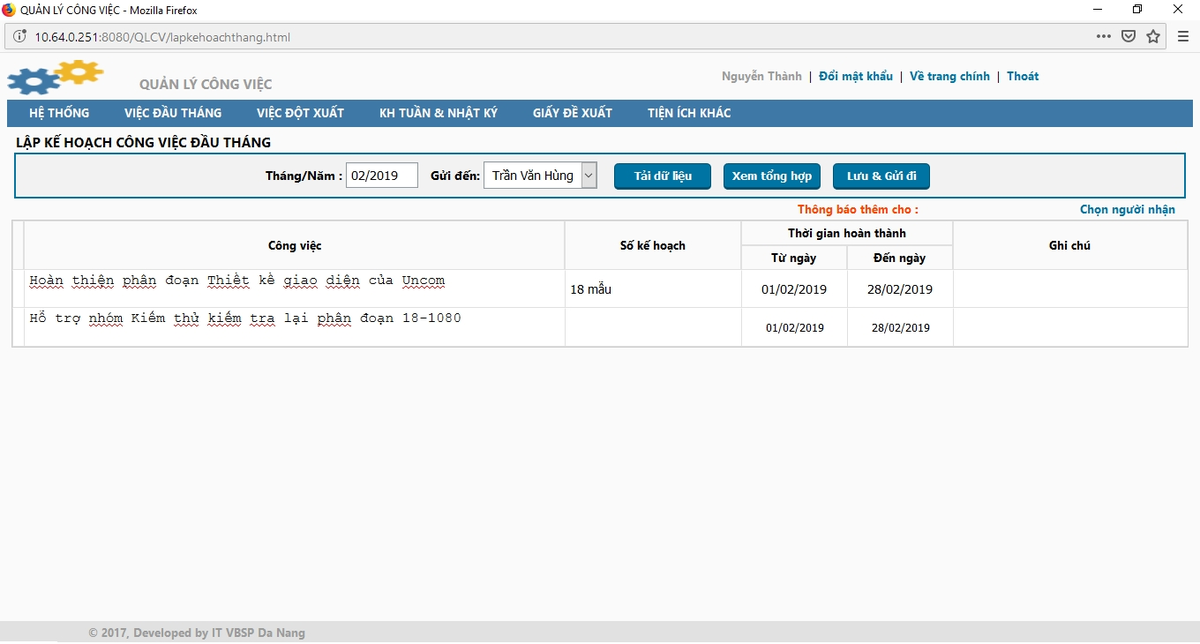Viewport: 1200px width, 644px height.
Task: Click the 'Công việc' column header
Action: click(295, 246)
